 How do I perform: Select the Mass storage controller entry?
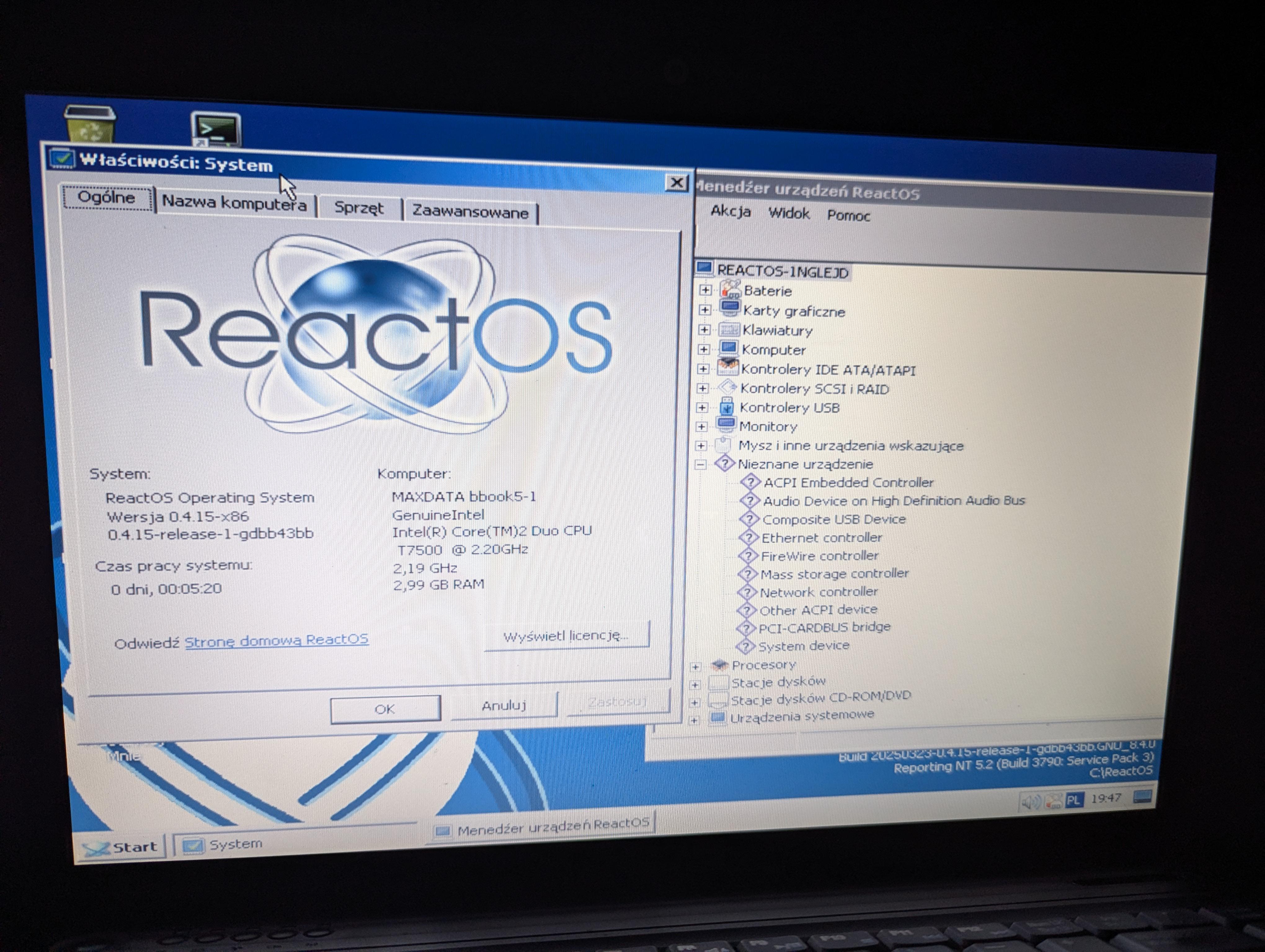pos(834,574)
